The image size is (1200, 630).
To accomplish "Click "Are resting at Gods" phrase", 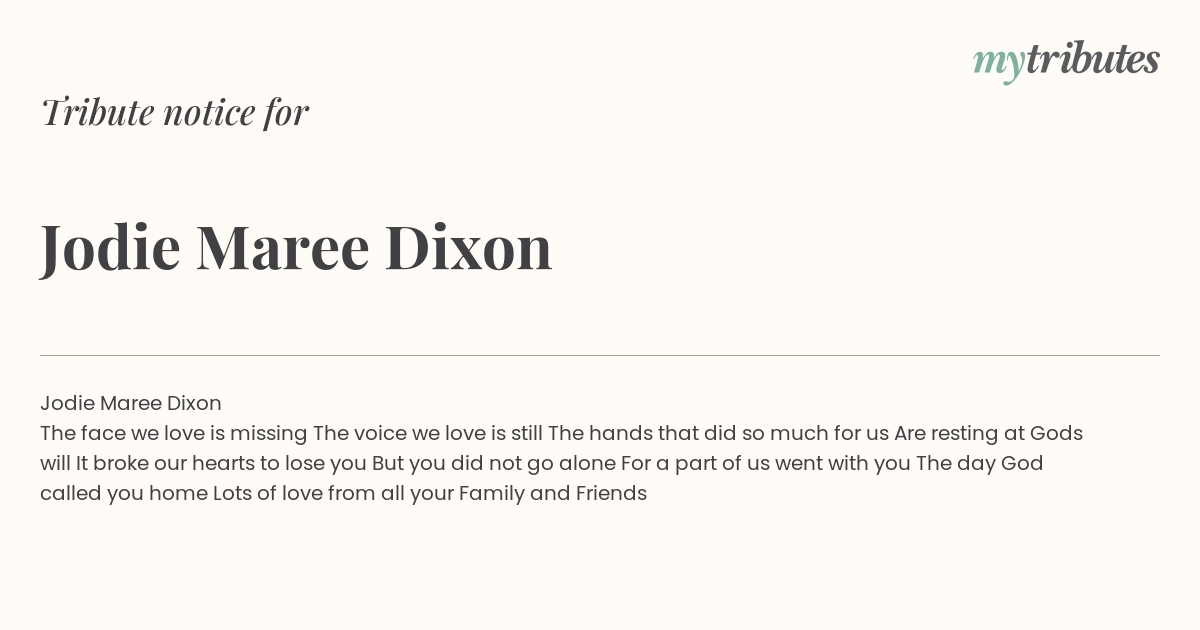I will click(988, 433).
